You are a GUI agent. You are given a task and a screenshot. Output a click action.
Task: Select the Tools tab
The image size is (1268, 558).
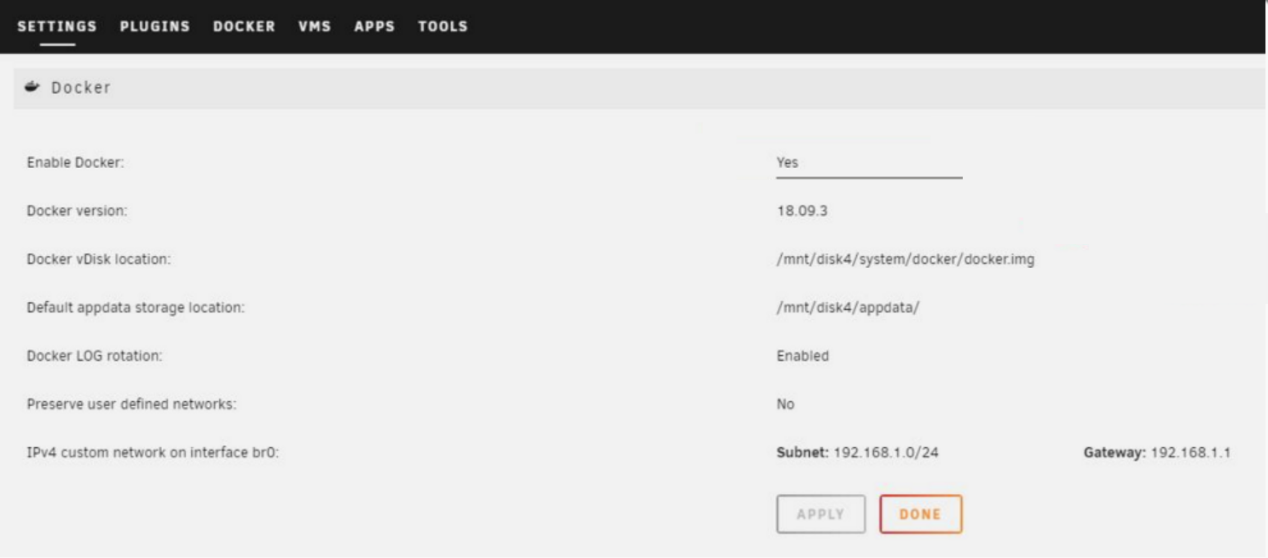pyautogui.click(x=443, y=26)
